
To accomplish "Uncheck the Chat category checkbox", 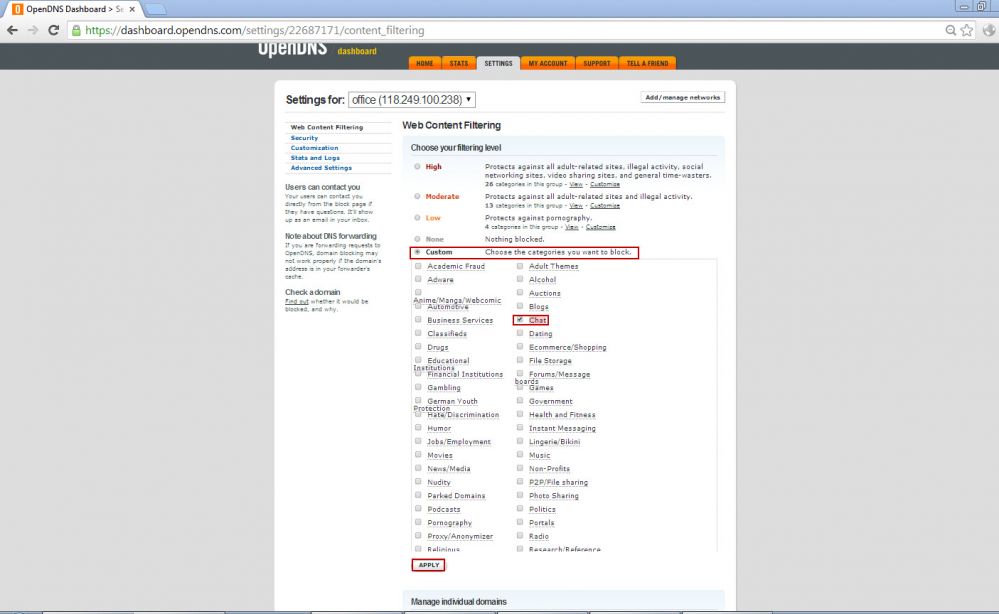I will click(520, 320).
